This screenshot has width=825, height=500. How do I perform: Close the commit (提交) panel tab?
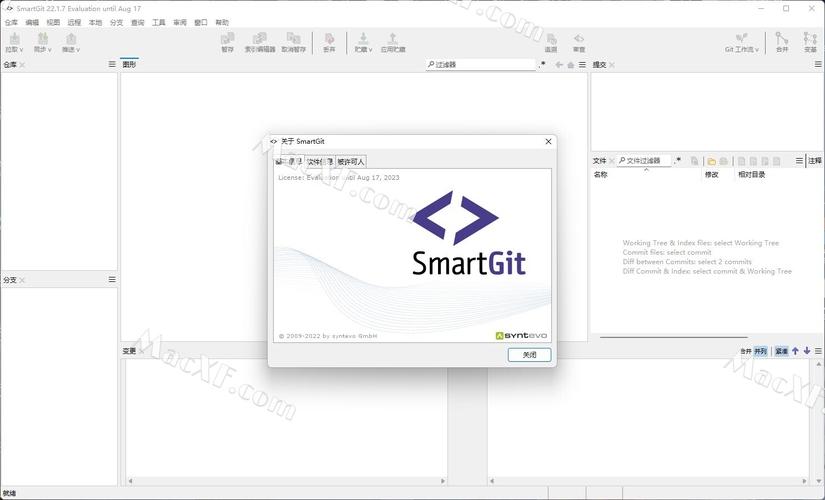pyautogui.click(x=612, y=65)
